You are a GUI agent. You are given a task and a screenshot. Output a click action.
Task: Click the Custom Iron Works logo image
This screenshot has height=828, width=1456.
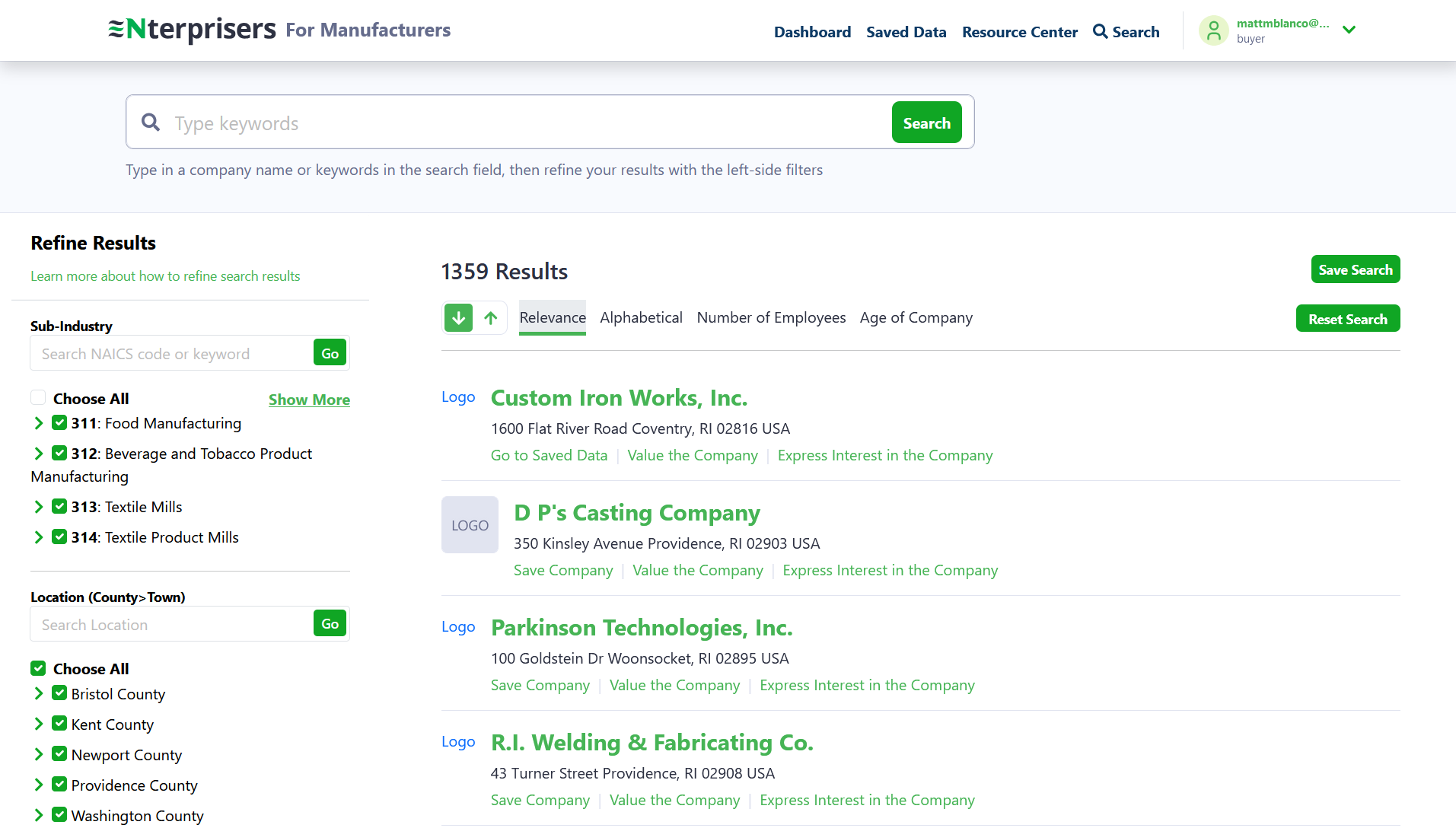pos(458,397)
